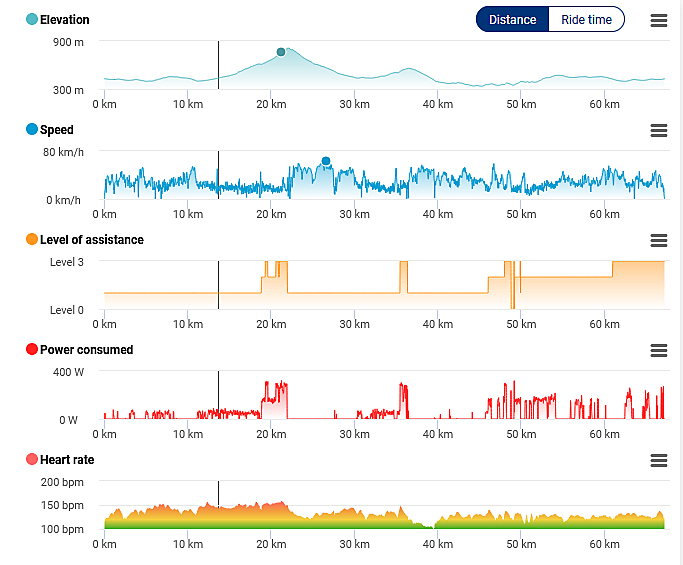
Task: Click the max speed marker dot
Action: click(x=326, y=161)
